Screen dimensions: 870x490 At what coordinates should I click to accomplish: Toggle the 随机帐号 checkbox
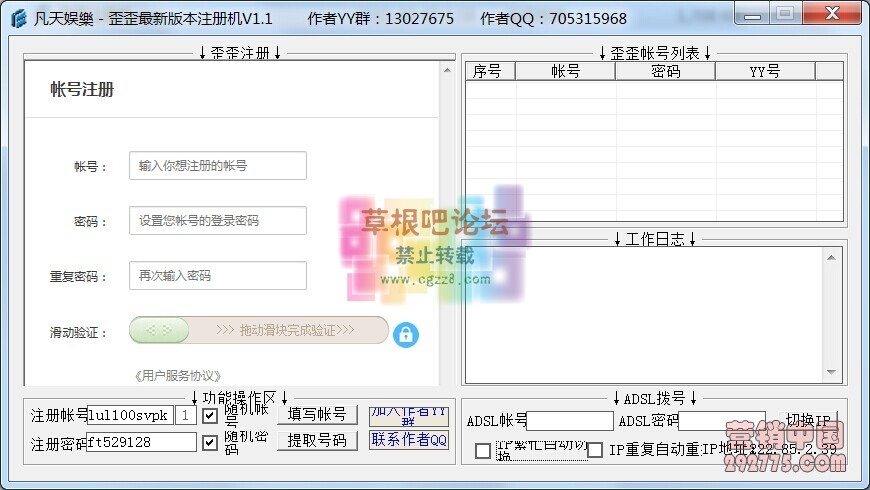click(210, 416)
